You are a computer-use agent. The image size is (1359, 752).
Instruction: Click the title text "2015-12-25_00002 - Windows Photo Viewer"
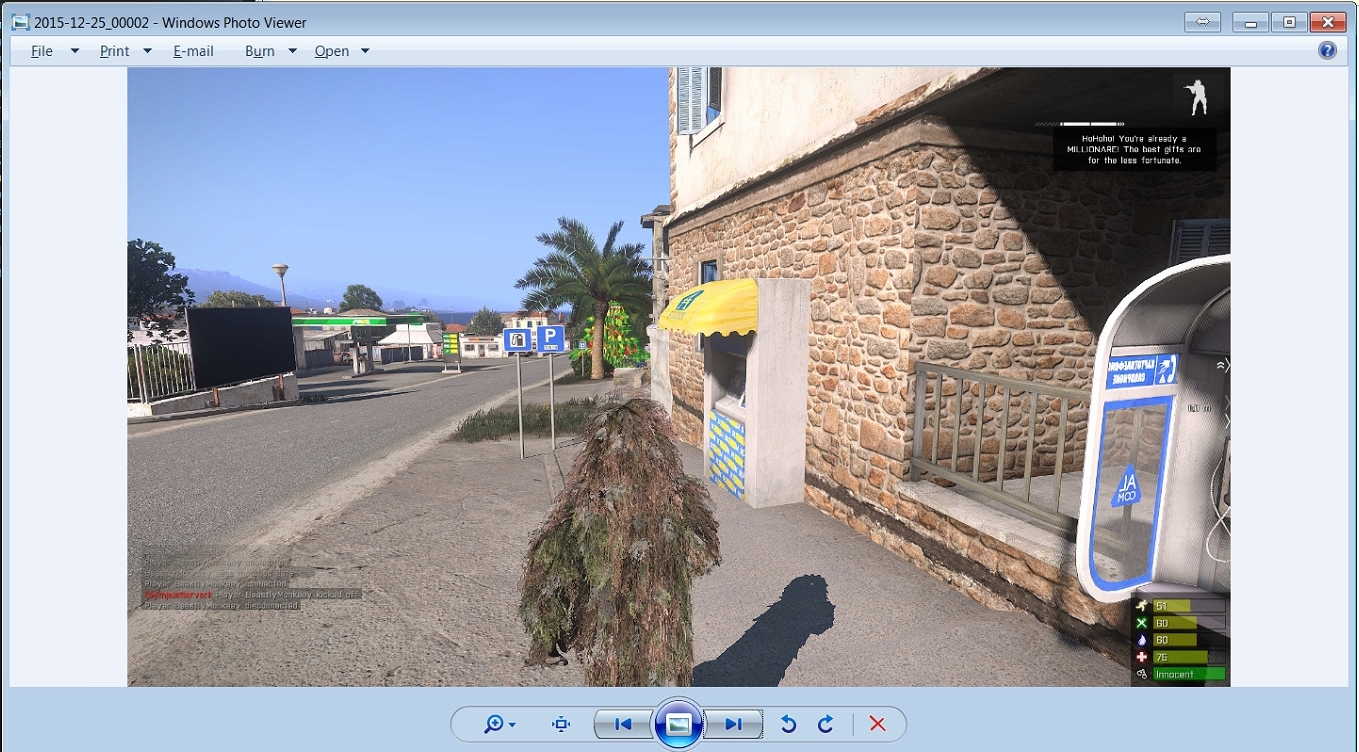(x=170, y=22)
